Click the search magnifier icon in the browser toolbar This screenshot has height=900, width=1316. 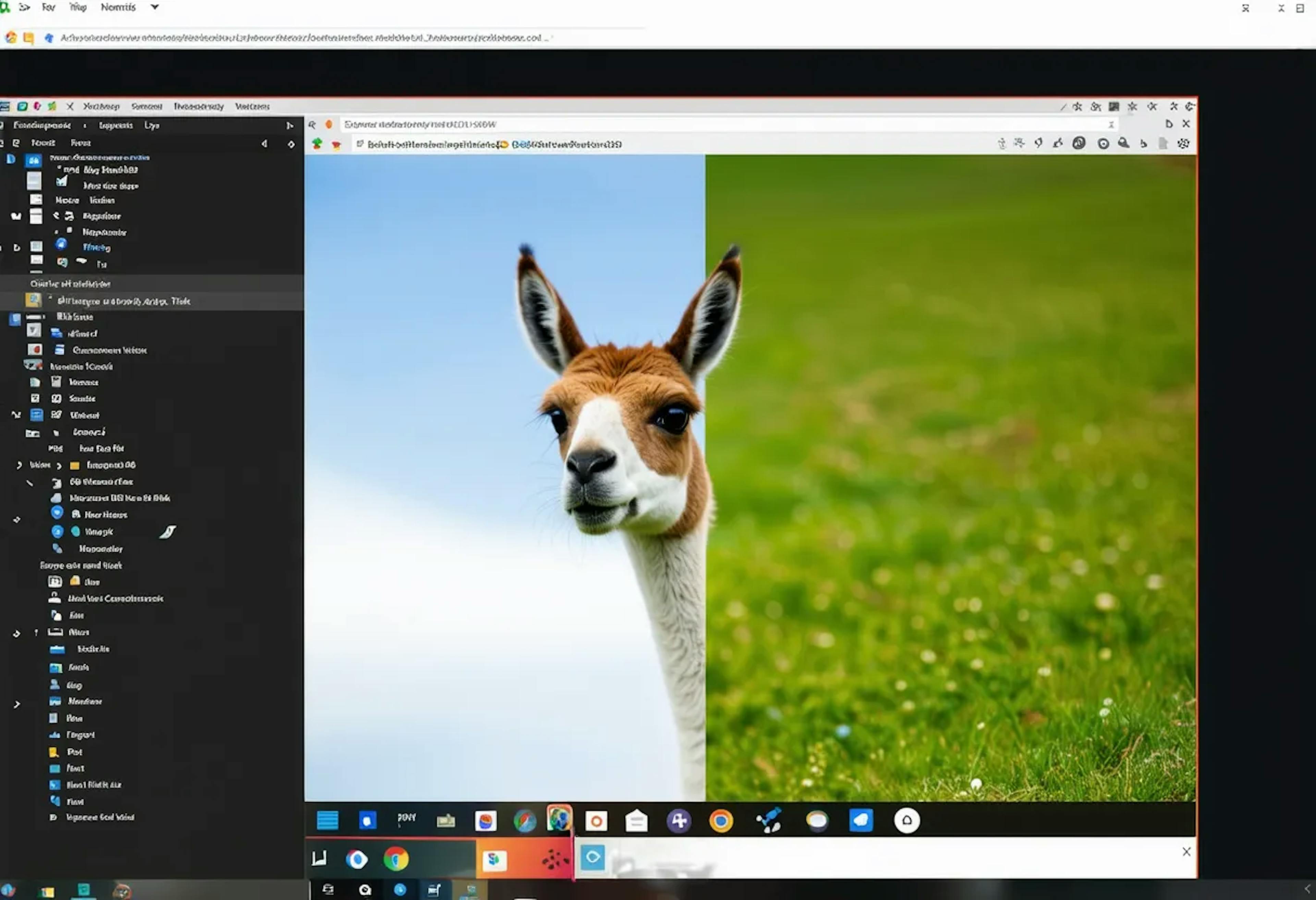click(x=1124, y=143)
